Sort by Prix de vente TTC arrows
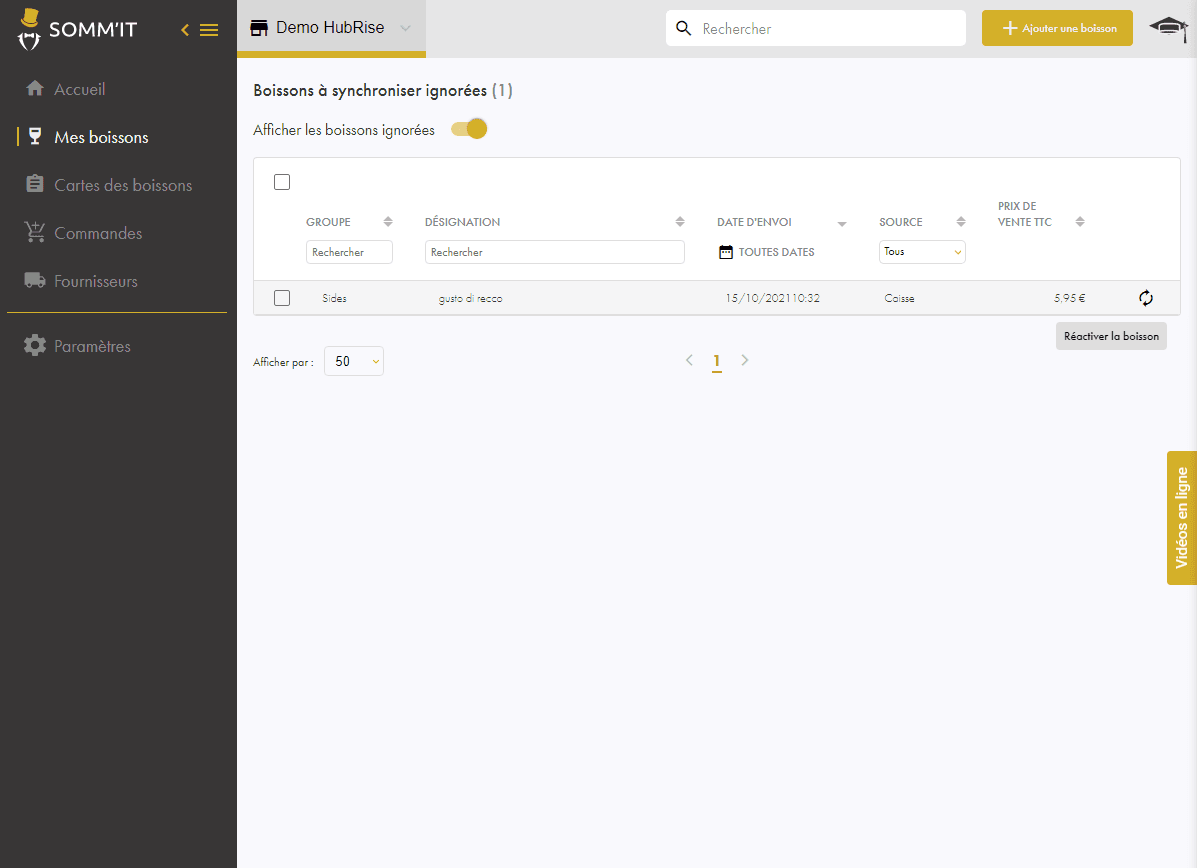The height and width of the screenshot is (868, 1197). (x=1080, y=222)
